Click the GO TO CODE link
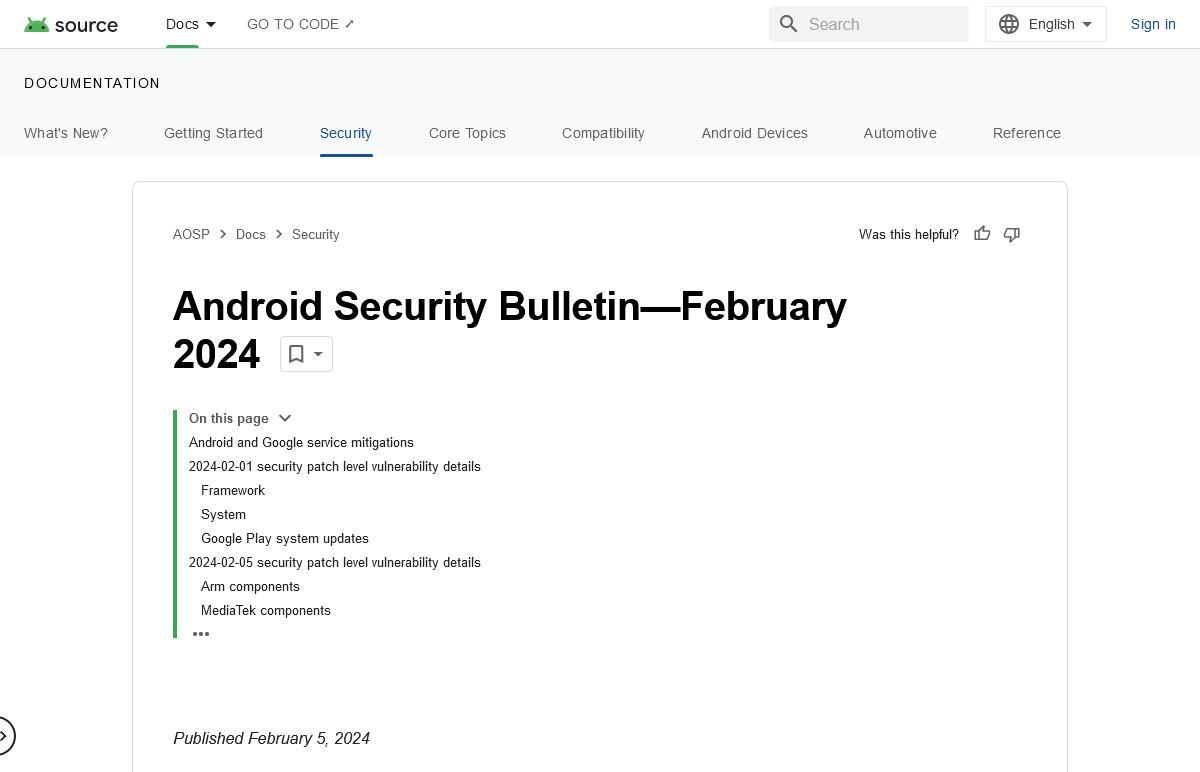This screenshot has width=1200, height=772. pyautogui.click(x=301, y=24)
